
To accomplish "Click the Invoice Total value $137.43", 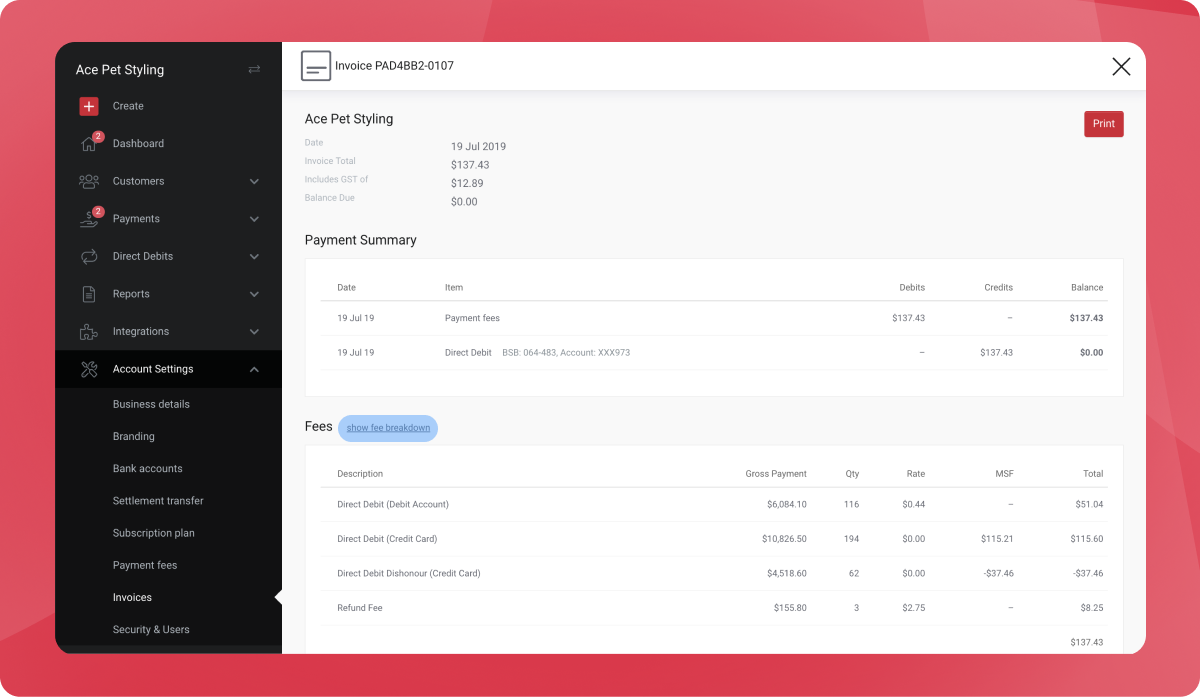I will point(470,165).
